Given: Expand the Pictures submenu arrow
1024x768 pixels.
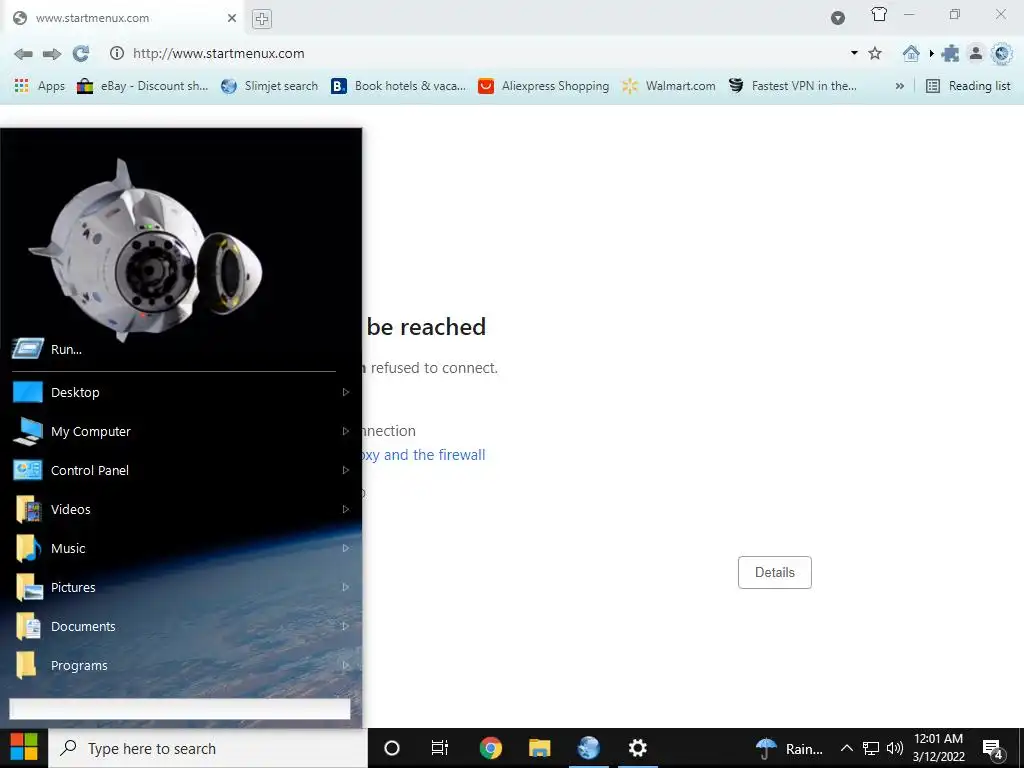Looking at the screenshot, I should pyautogui.click(x=345, y=587).
